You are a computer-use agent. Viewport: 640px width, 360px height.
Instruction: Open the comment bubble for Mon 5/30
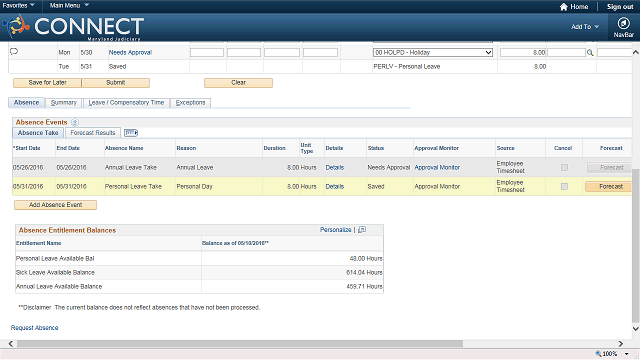pyautogui.click(x=14, y=51)
